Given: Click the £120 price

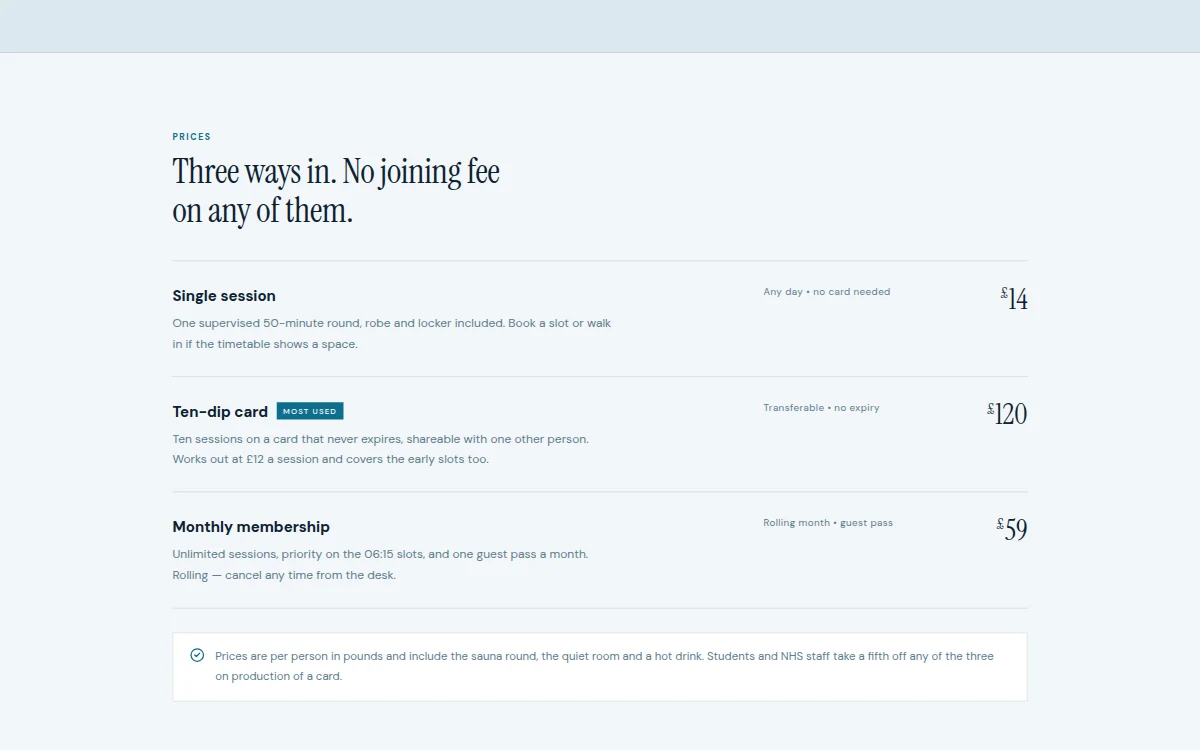Looking at the screenshot, I should point(1007,414).
